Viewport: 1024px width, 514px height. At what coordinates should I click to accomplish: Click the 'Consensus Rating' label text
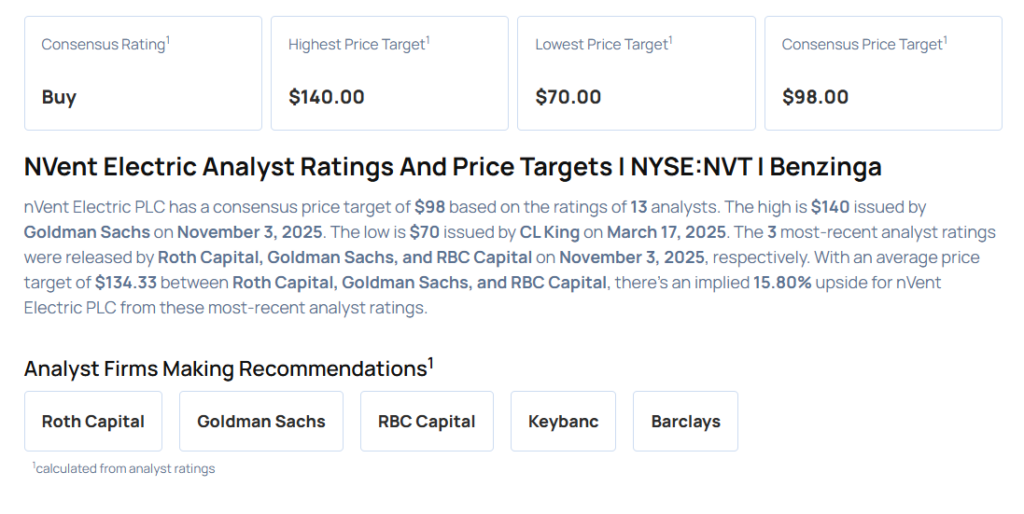[x=103, y=45]
